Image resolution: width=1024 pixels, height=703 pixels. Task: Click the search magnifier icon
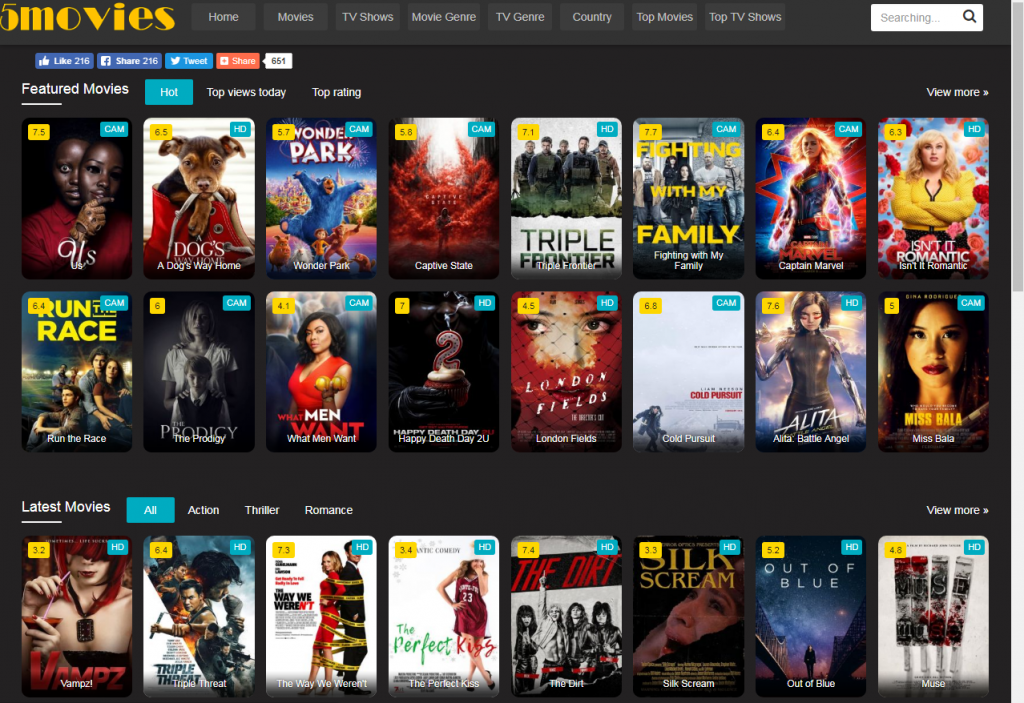tap(969, 16)
